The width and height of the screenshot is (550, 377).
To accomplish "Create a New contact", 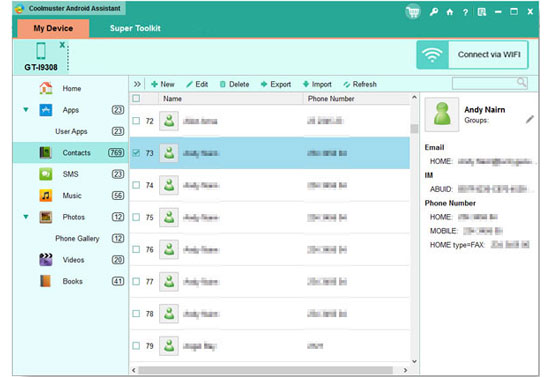I will 162,84.
